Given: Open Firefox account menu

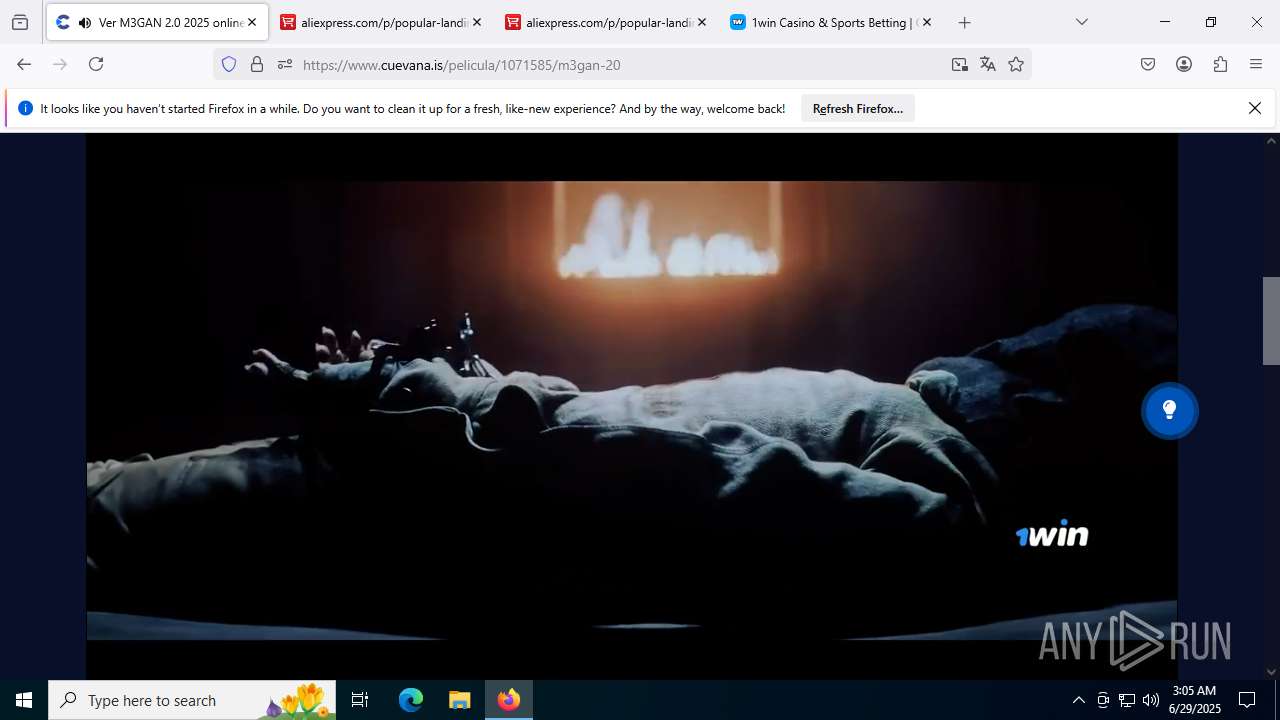Looking at the screenshot, I should point(1184,64).
